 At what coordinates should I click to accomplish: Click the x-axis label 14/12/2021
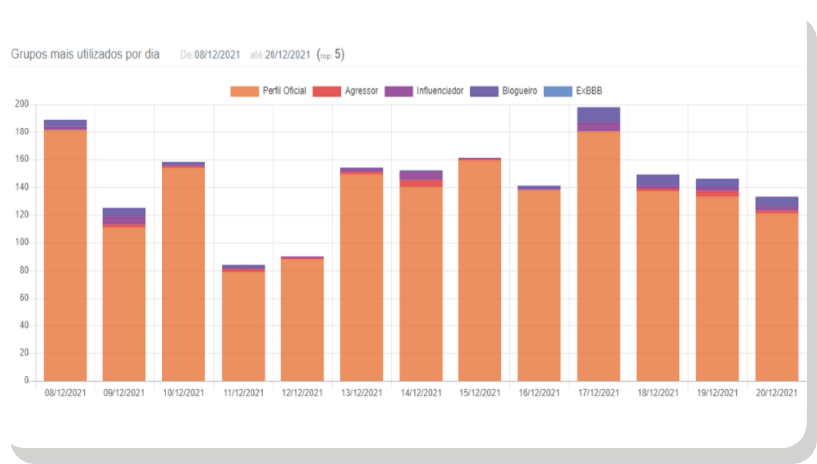click(421, 393)
